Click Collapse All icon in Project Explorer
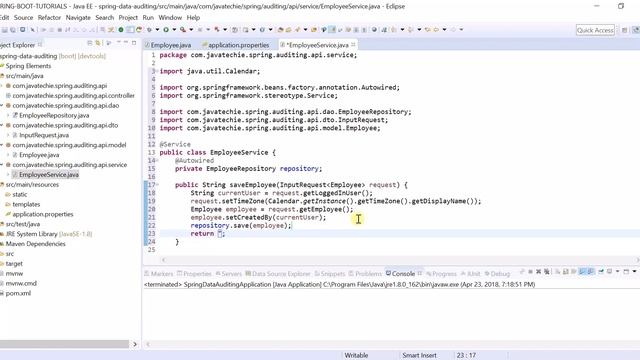 coord(89,43)
